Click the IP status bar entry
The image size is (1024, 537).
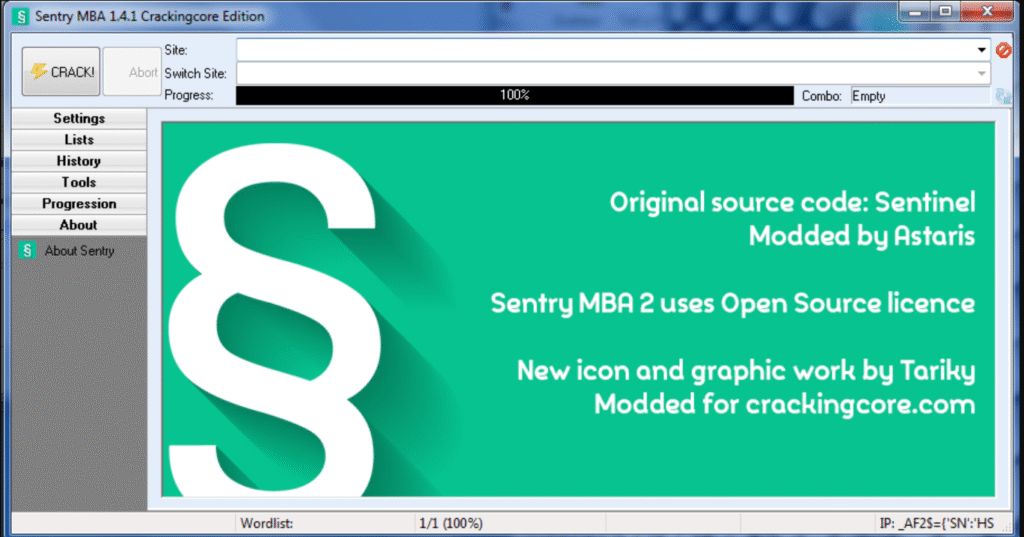pyautogui.click(x=936, y=523)
